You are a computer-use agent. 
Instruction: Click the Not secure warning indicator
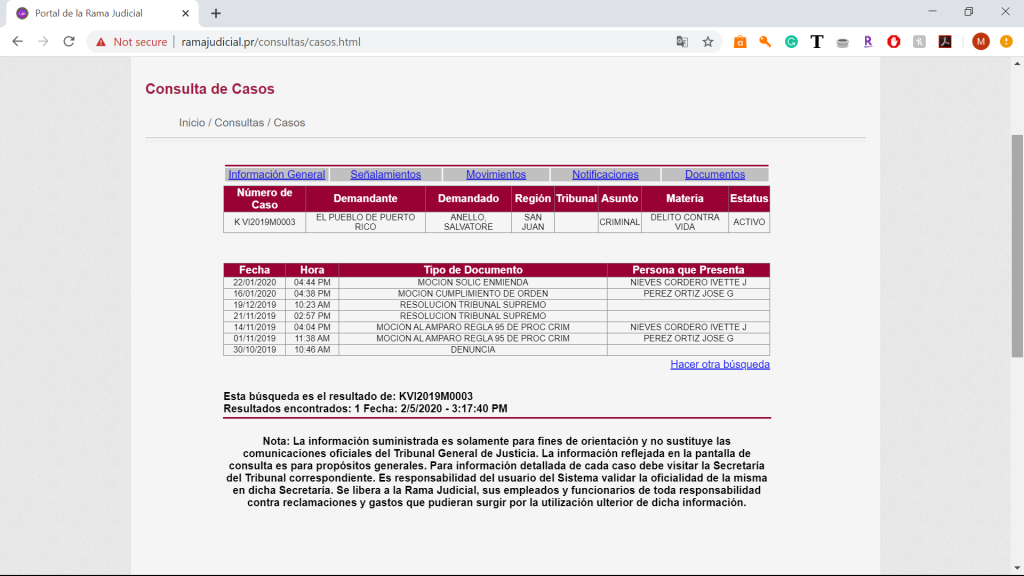click(x=129, y=42)
